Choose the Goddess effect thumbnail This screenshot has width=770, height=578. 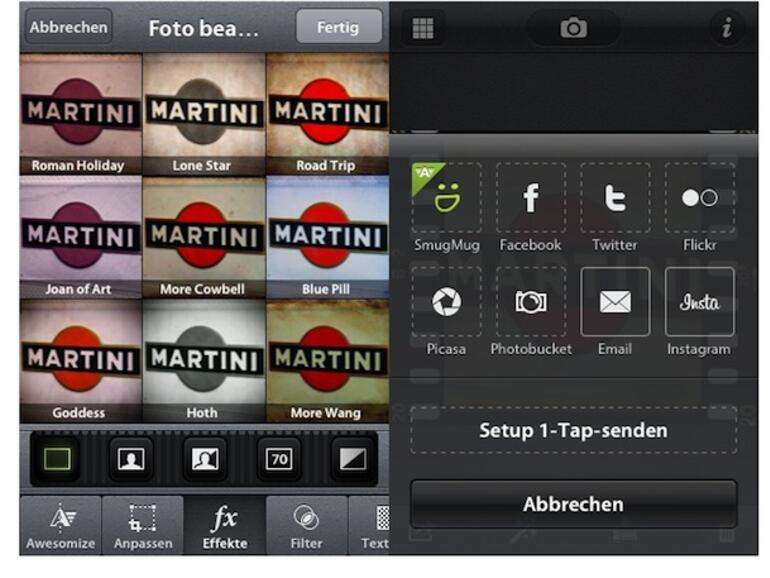point(81,361)
